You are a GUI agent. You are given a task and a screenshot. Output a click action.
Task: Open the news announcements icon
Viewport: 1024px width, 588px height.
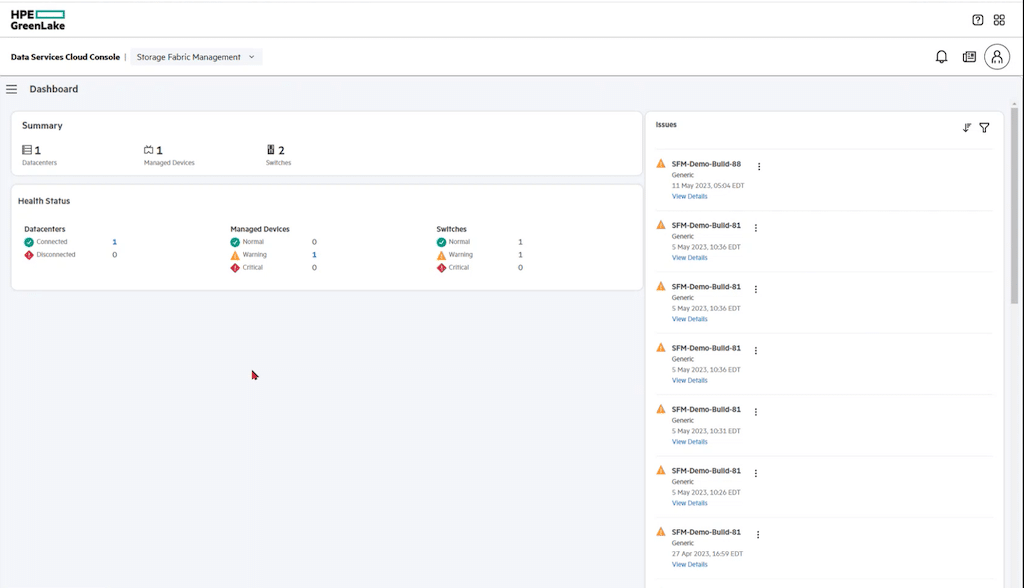point(969,57)
